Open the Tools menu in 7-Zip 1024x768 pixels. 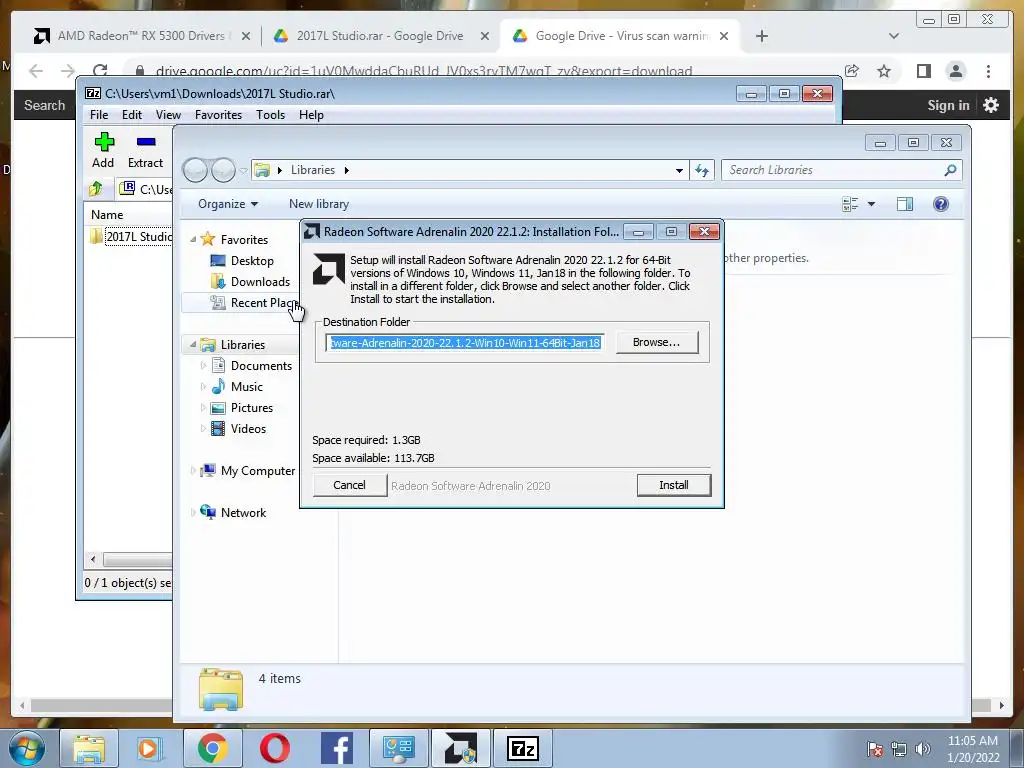pyautogui.click(x=270, y=115)
